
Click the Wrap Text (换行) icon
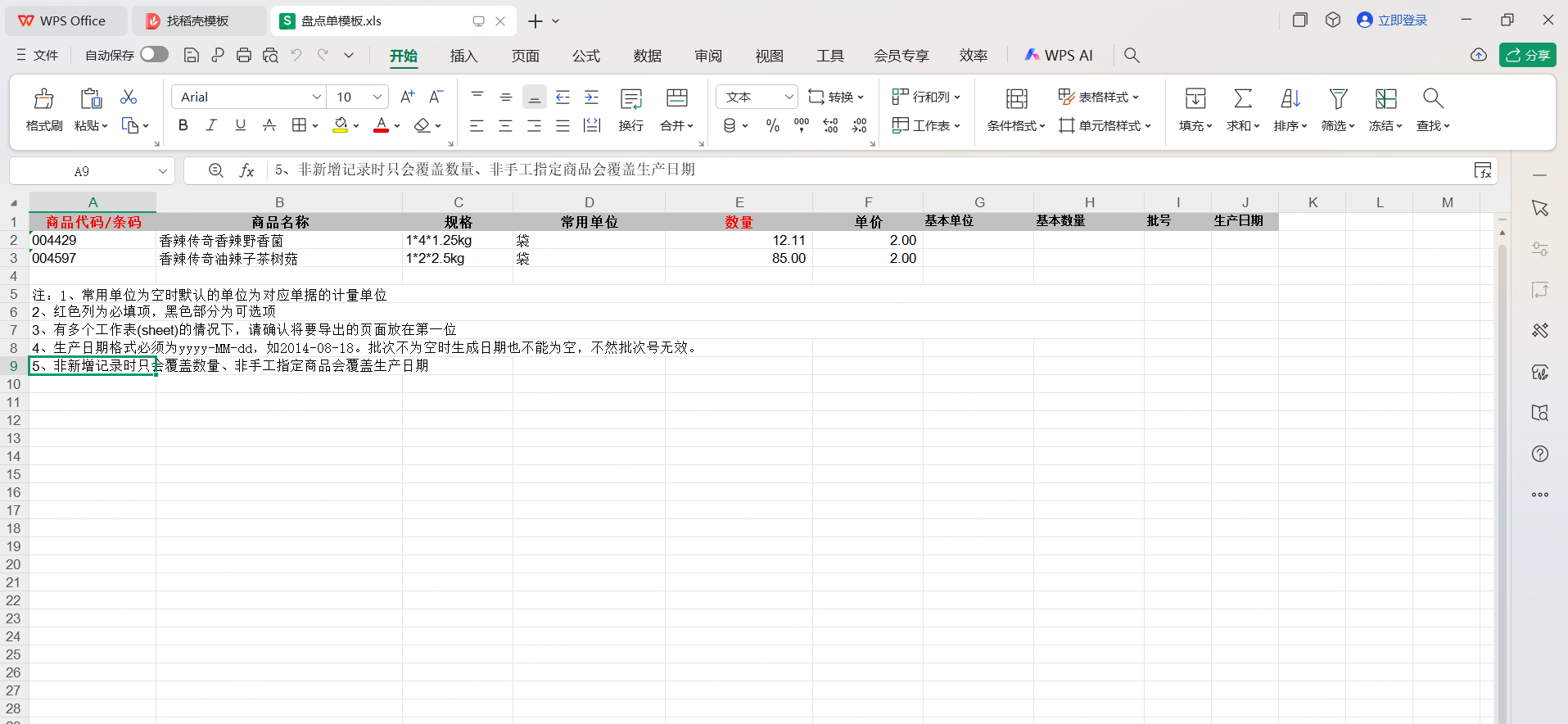pos(631,99)
